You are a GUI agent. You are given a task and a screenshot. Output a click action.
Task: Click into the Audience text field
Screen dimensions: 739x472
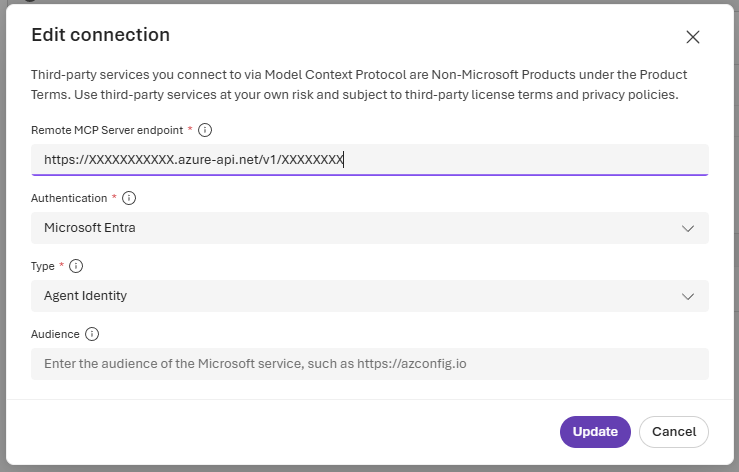click(x=369, y=364)
